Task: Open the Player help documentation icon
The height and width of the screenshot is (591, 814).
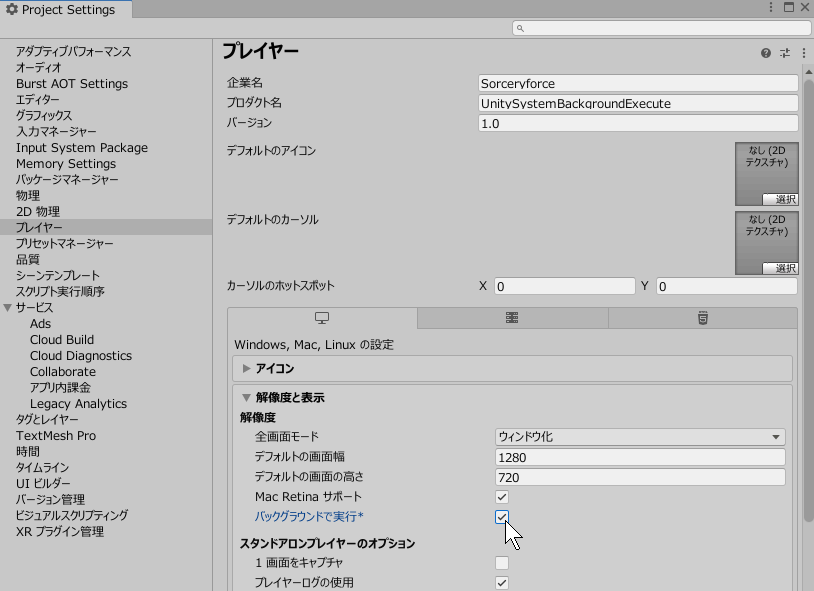Action: point(766,53)
